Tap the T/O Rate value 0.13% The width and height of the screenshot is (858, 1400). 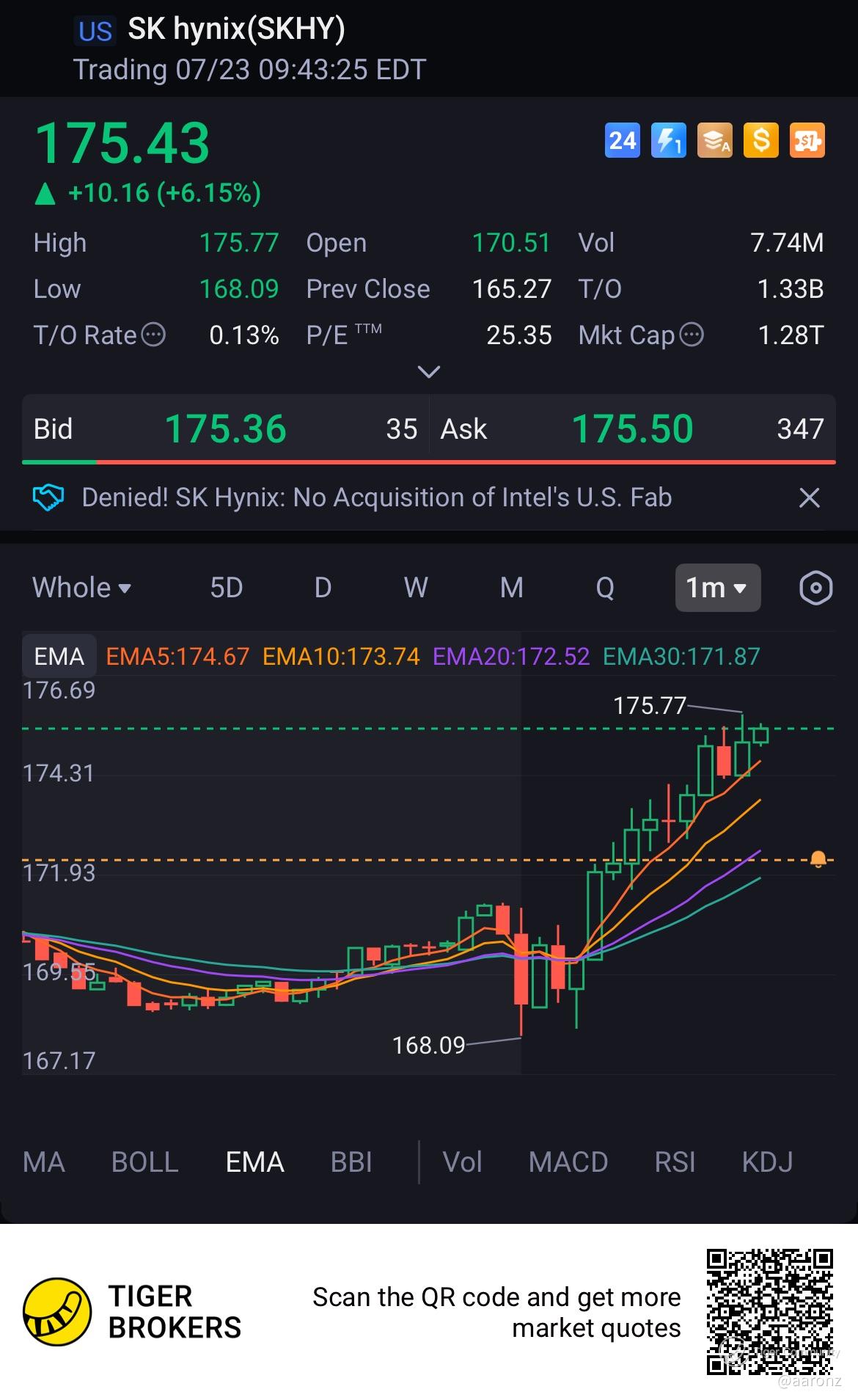coord(244,335)
